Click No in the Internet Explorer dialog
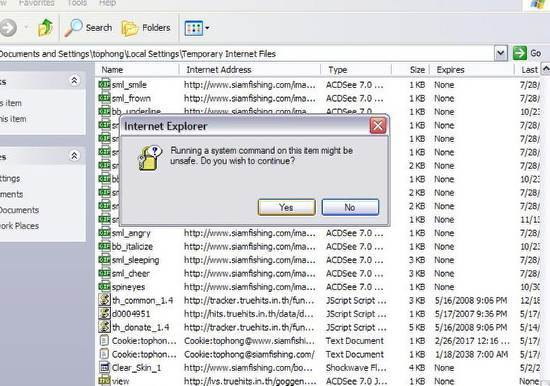The width and height of the screenshot is (550, 386). tap(350, 207)
